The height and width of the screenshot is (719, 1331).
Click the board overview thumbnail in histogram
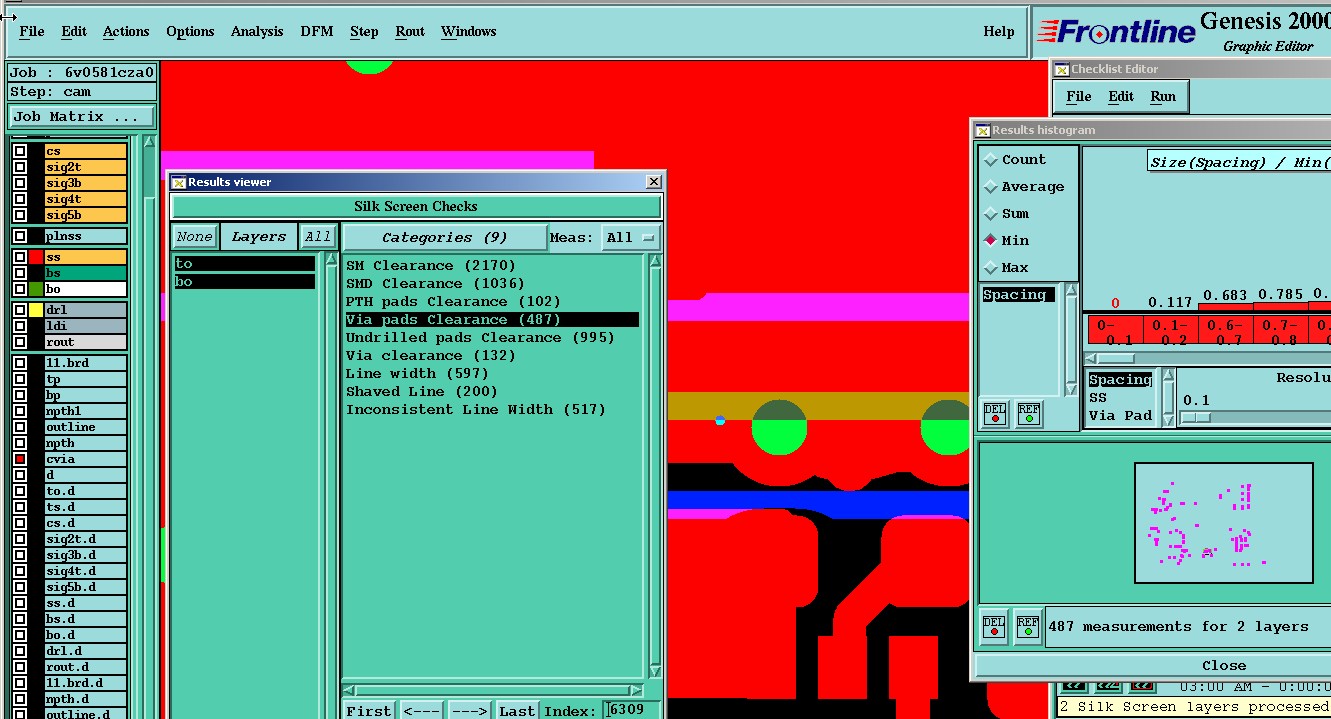[1224, 522]
